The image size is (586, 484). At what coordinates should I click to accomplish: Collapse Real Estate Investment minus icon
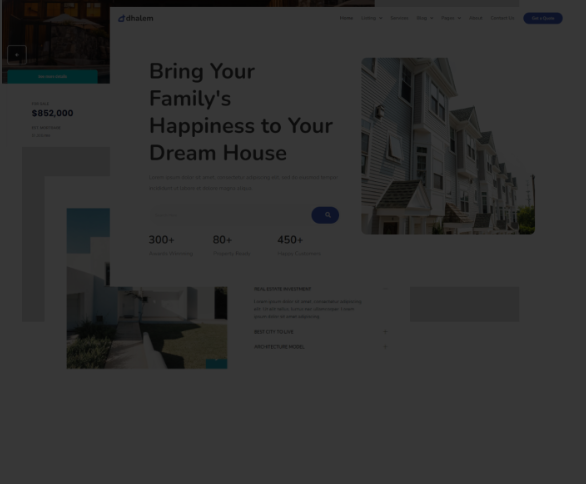(x=385, y=289)
